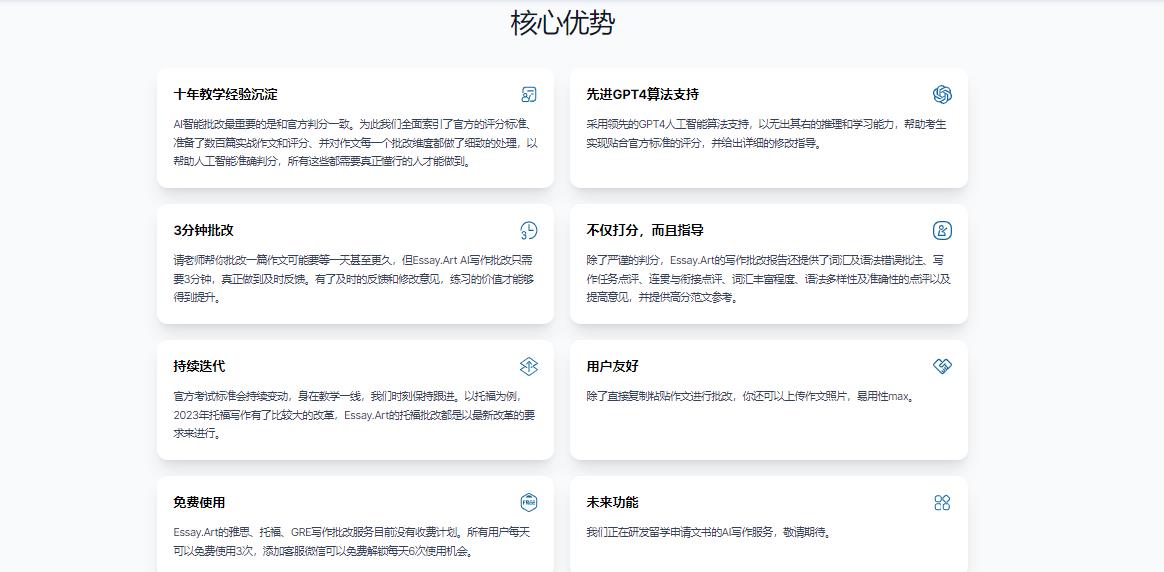The image size is (1164, 572).
Task: Click the 3分钟批改 card title
Action: [203, 231]
